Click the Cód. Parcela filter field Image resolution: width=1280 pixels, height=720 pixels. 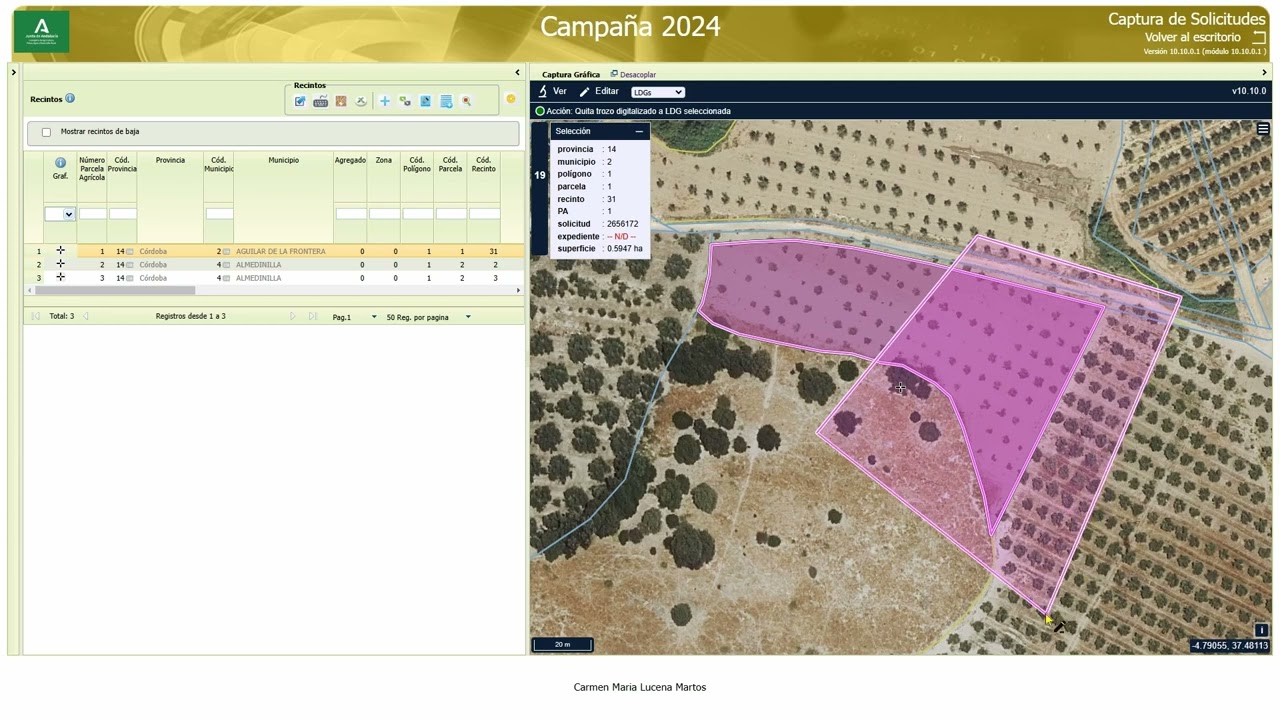pos(451,214)
